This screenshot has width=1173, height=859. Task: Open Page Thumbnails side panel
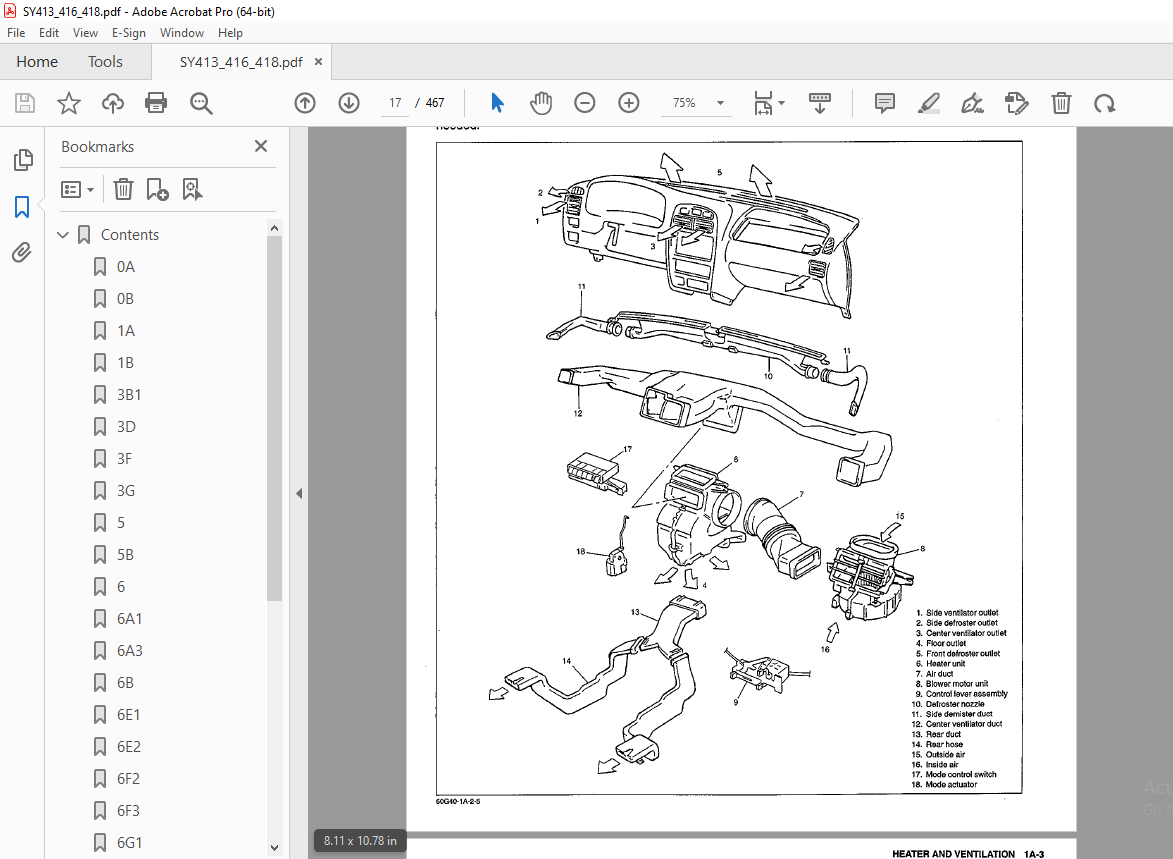pyautogui.click(x=22, y=159)
